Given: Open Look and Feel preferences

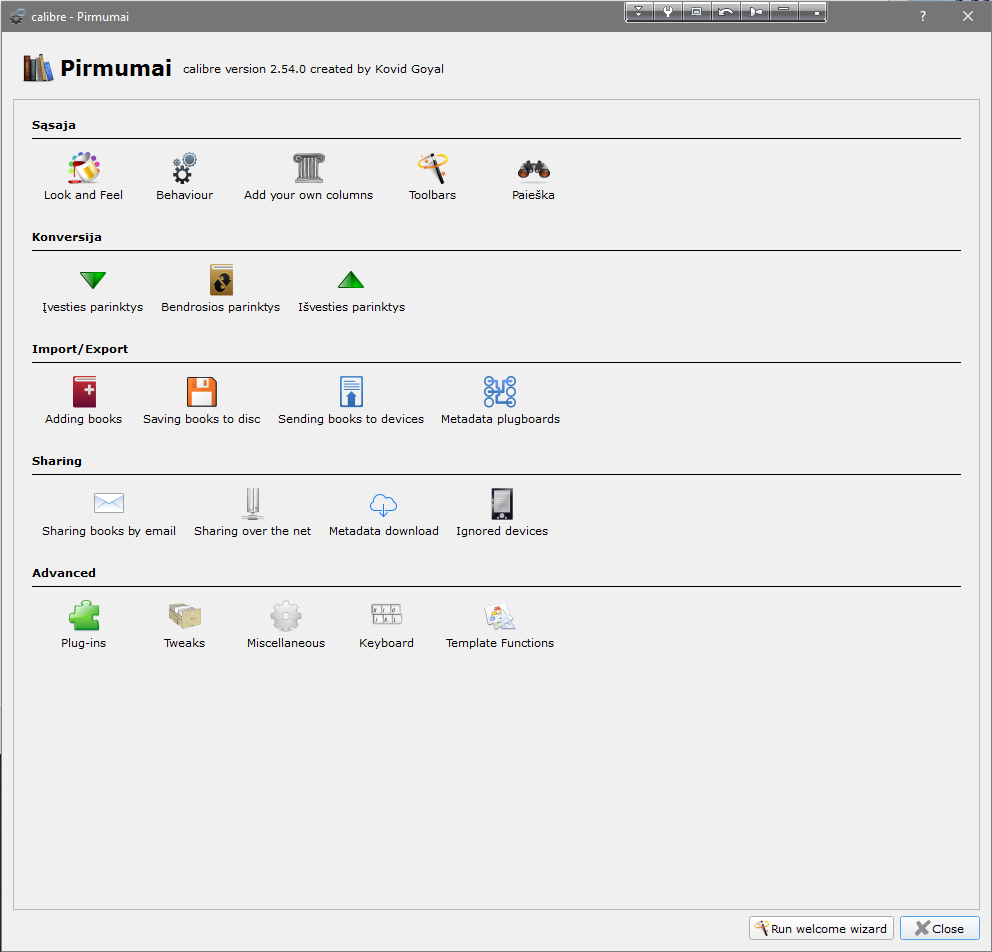Looking at the screenshot, I should coord(84,176).
